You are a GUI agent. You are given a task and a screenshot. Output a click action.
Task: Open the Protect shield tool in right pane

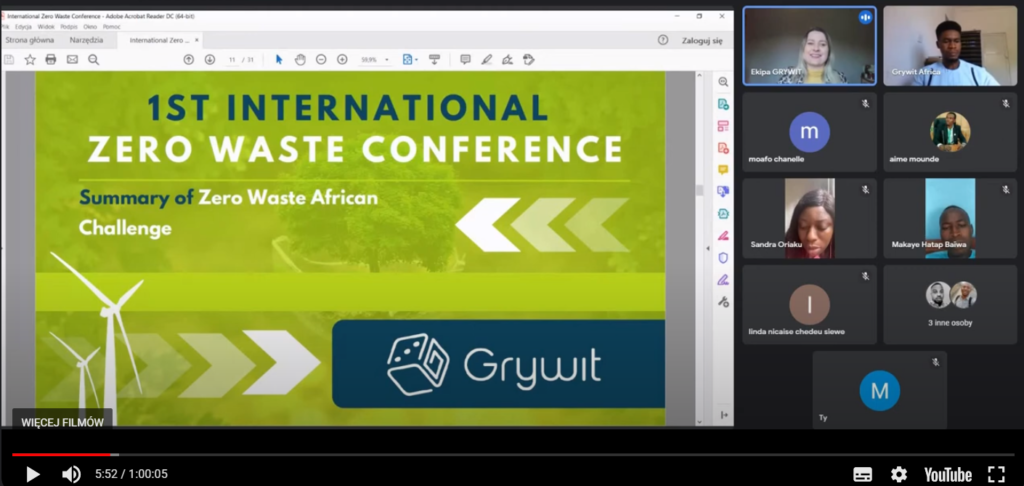(x=723, y=258)
